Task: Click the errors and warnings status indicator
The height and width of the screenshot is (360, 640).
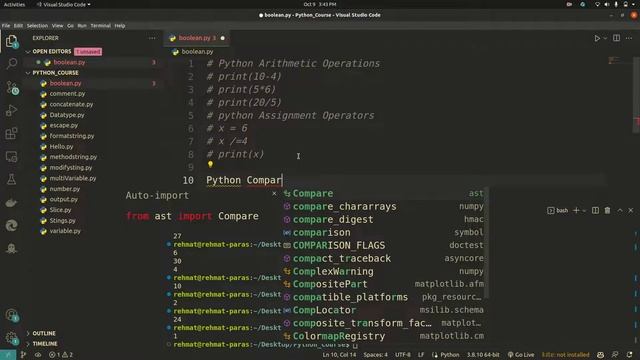Action: pyautogui.click(x=61, y=355)
